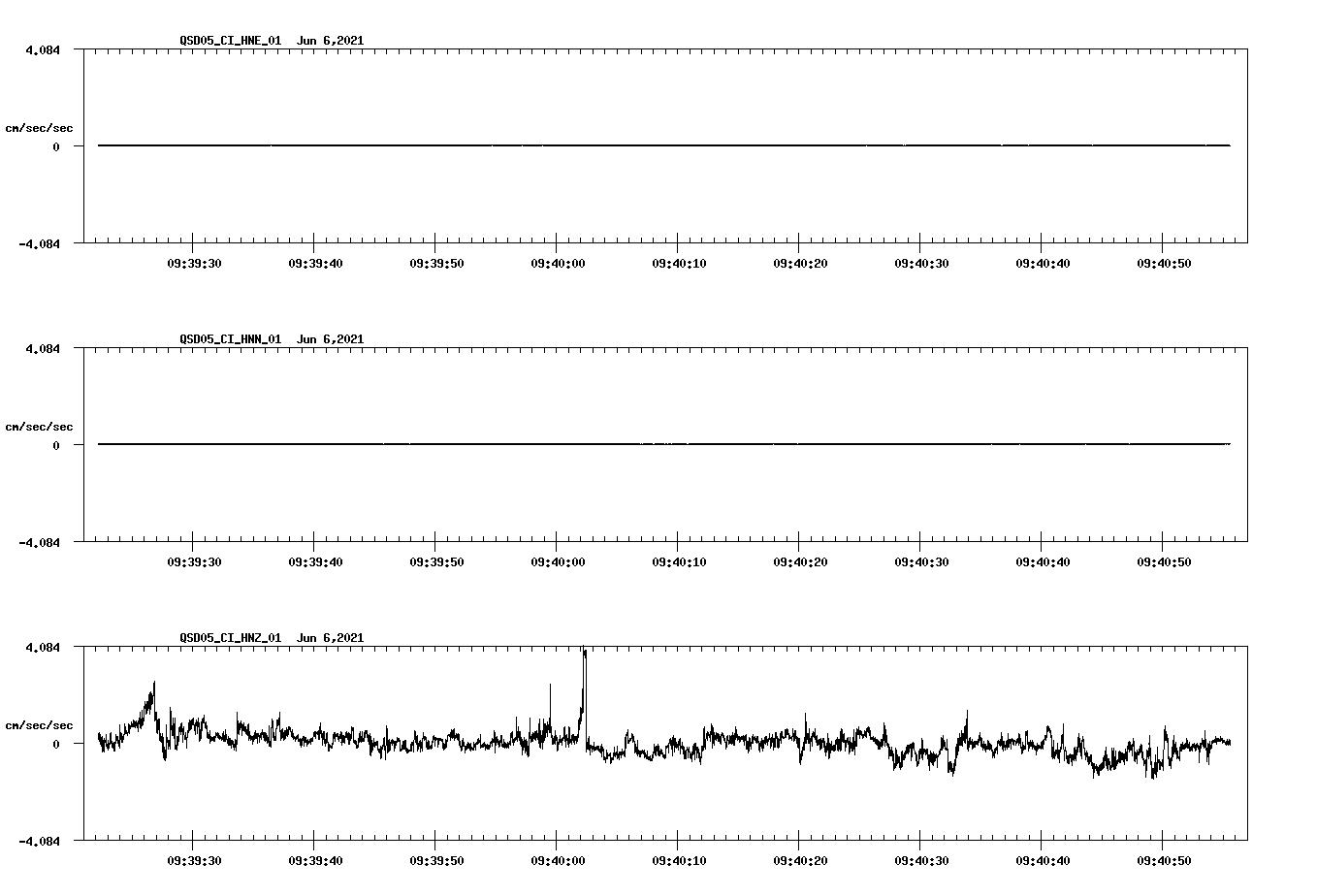Viewport: 1317px width, 896px height.
Task: Select 09:40:10 time label under HNN plot
Action: pos(679,562)
